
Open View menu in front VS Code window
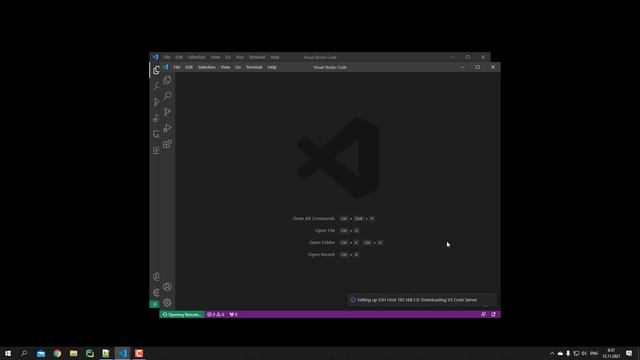225,67
